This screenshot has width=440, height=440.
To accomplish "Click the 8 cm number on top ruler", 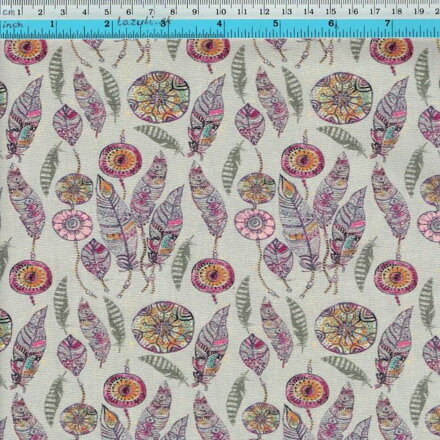I will point(172,12).
